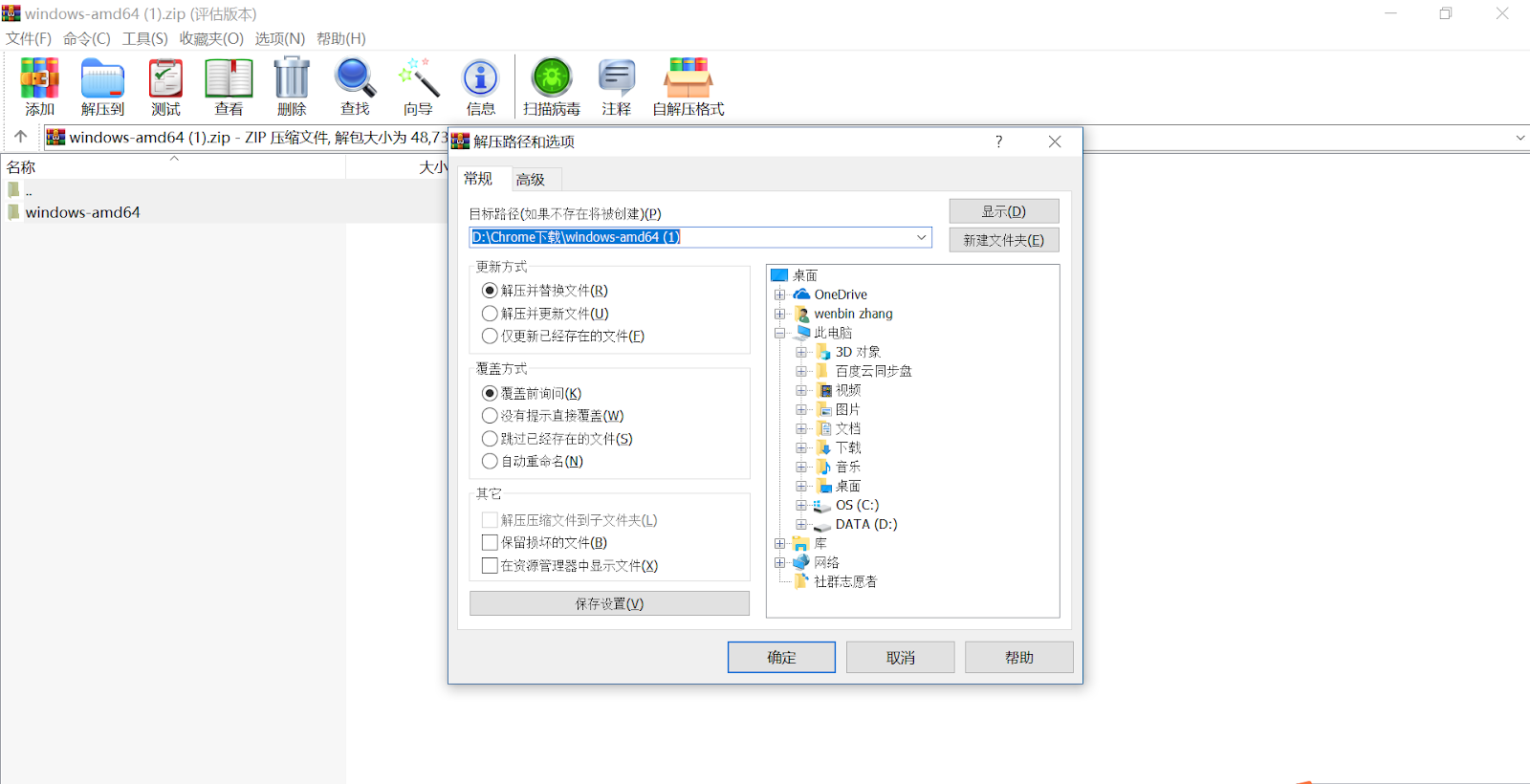The height and width of the screenshot is (784, 1530).
Task: Open the 命令(C) menu
Action: [87, 38]
